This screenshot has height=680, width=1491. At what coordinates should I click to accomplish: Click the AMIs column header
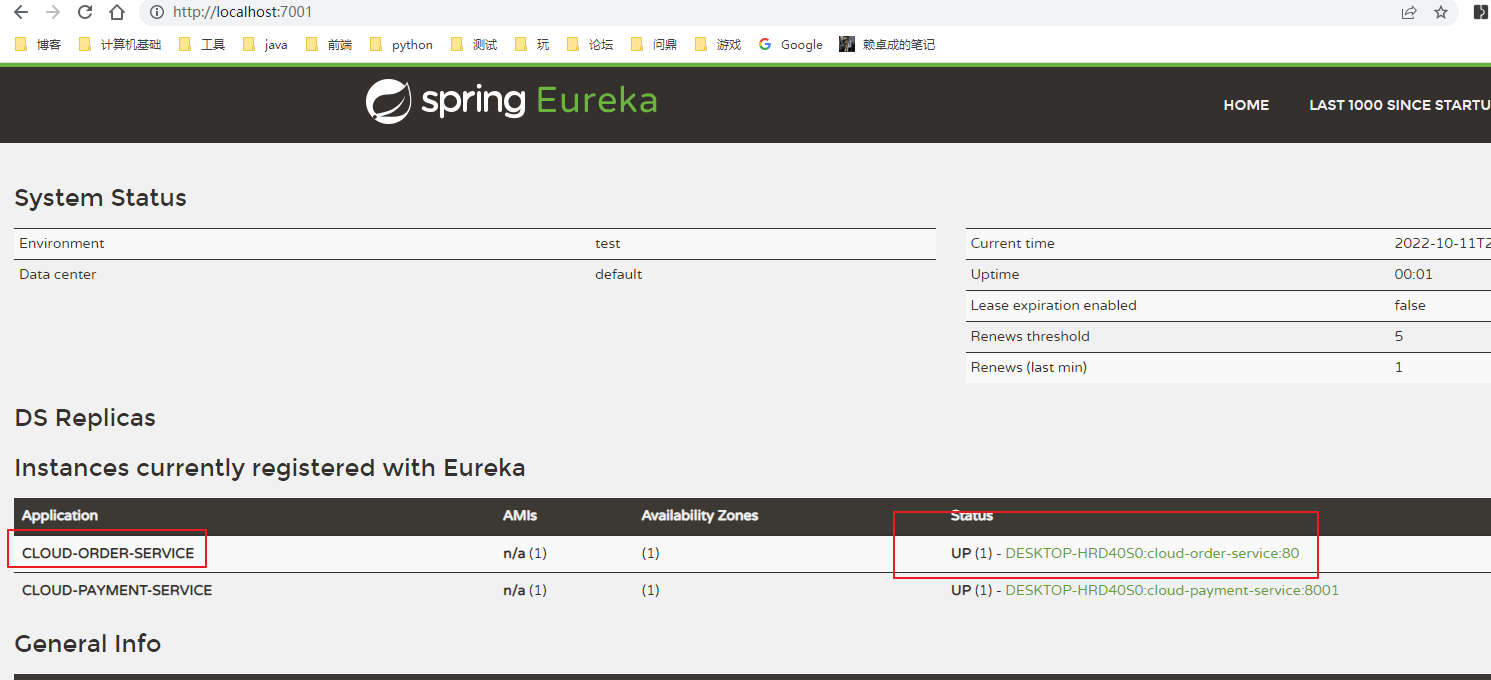[520, 516]
